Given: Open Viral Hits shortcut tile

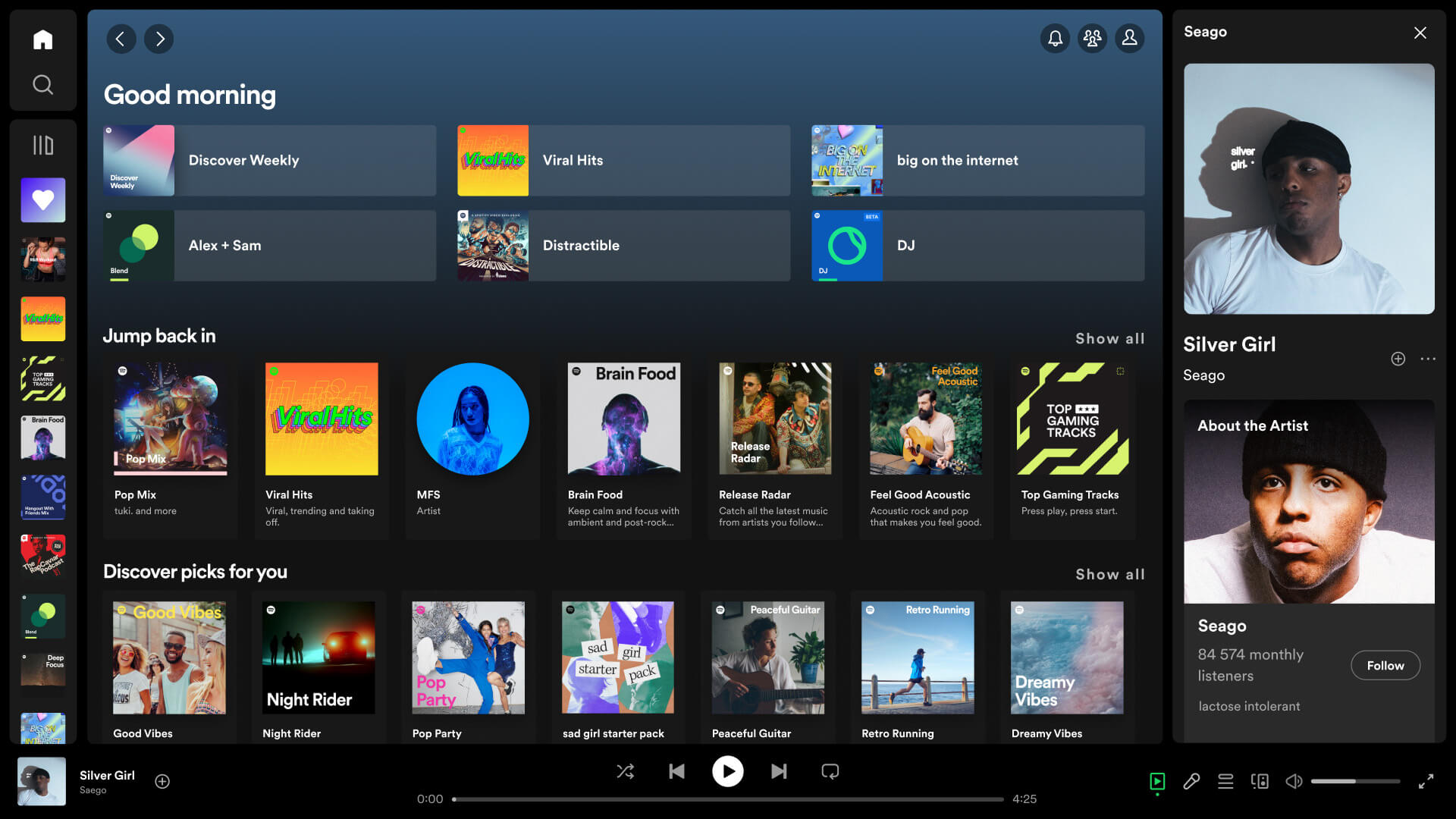Looking at the screenshot, I should (x=624, y=161).
